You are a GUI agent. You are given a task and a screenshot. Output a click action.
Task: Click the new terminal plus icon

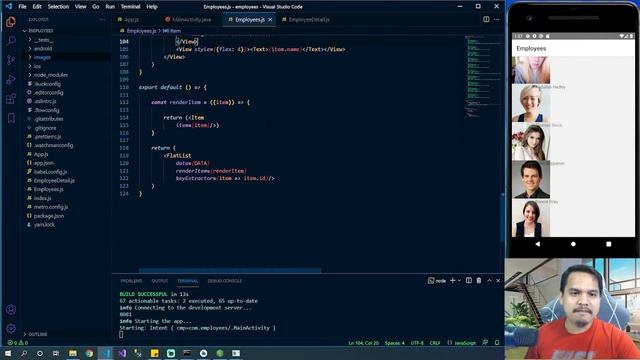click(452, 280)
